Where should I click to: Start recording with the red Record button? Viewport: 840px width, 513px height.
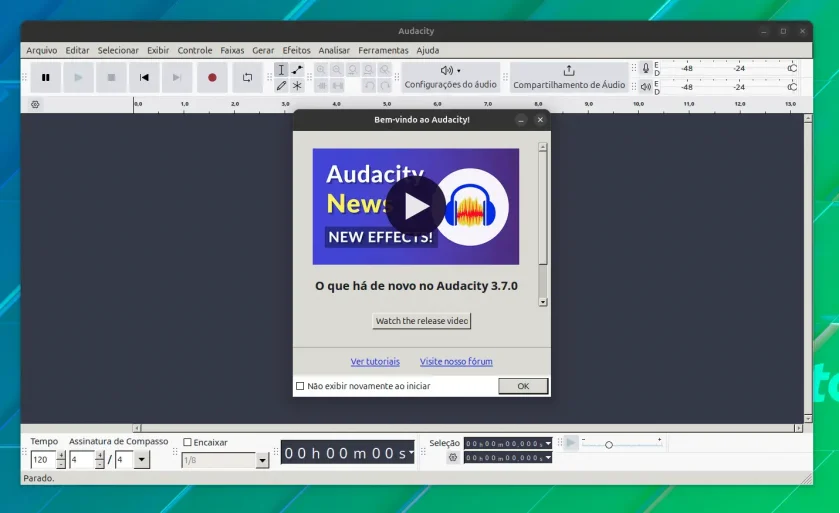coord(212,78)
